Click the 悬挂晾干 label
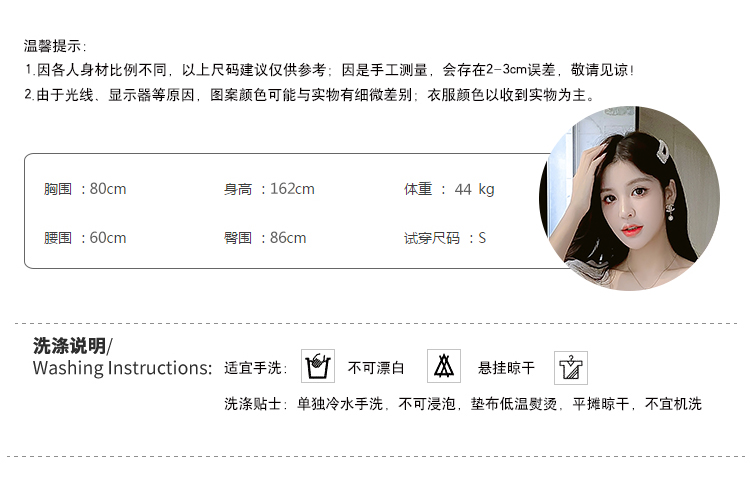The width and height of the screenshot is (750, 479). pos(506,368)
